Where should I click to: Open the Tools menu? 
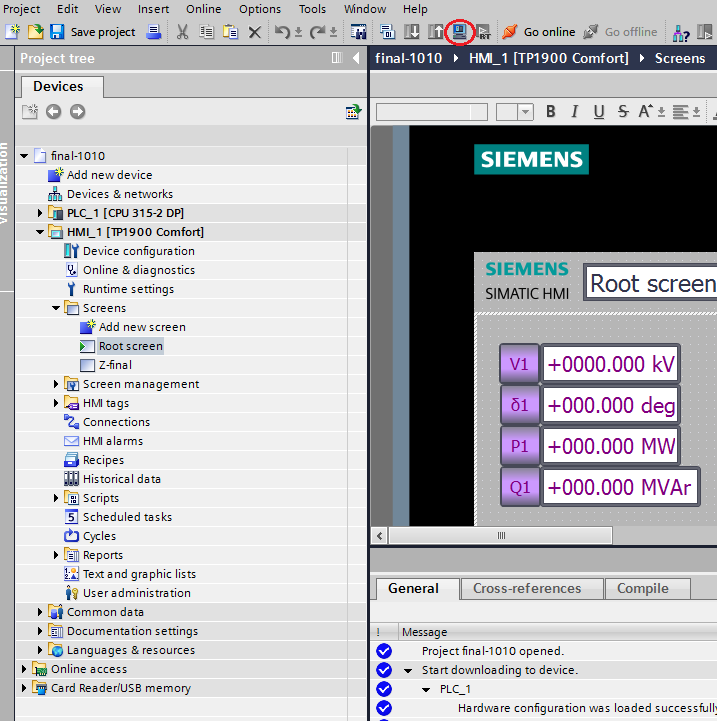[312, 9]
